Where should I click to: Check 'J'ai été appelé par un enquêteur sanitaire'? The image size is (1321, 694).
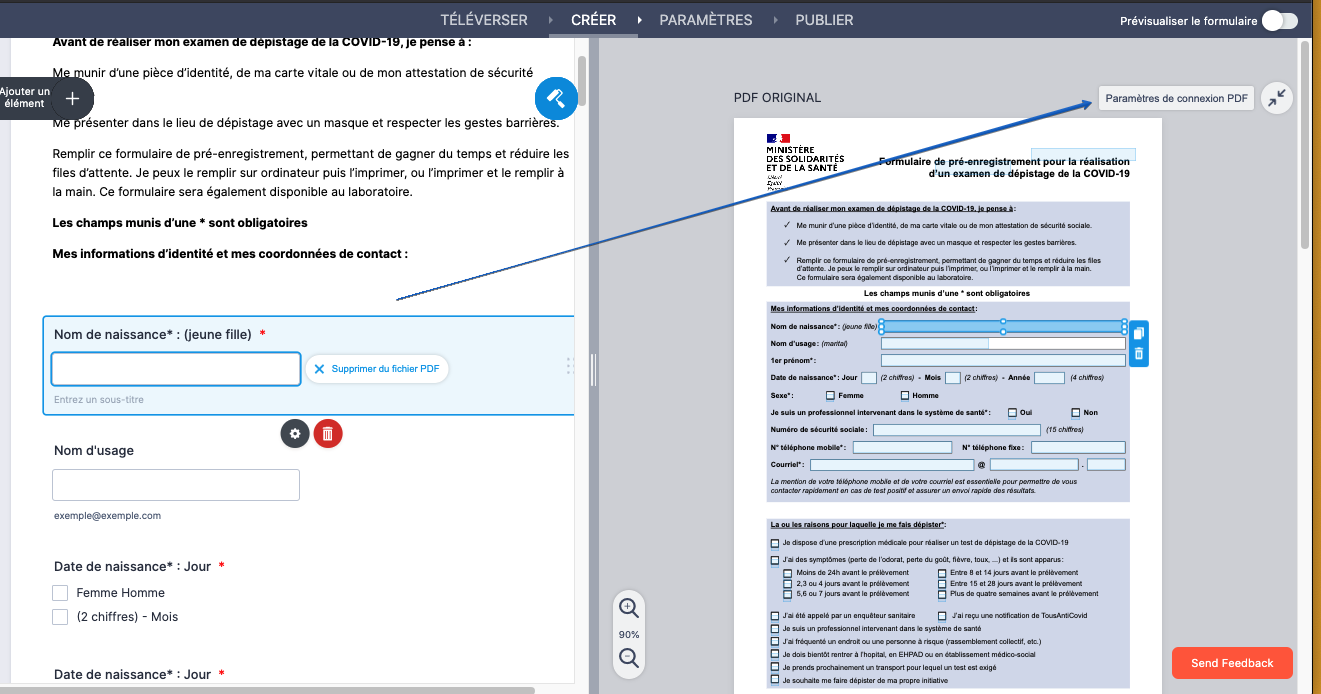[775, 616]
